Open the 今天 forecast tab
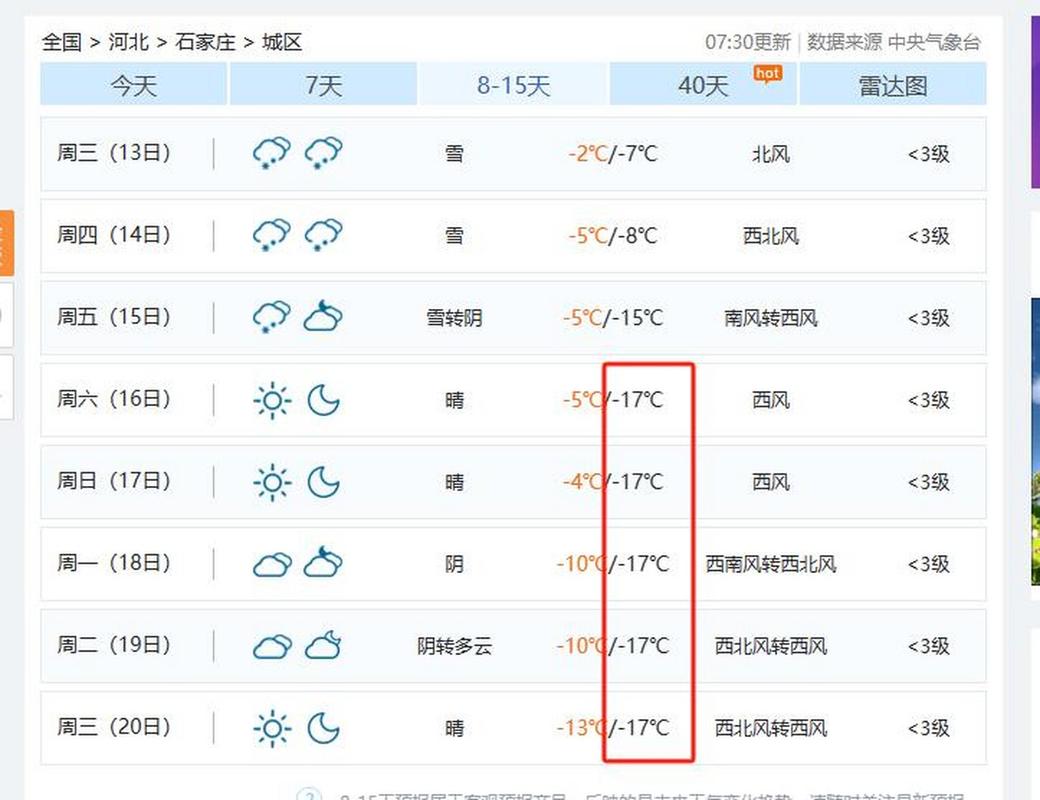Image resolution: width=1040 pixels, height=800 pixels. pyautogui.click(x=133, y=84)
